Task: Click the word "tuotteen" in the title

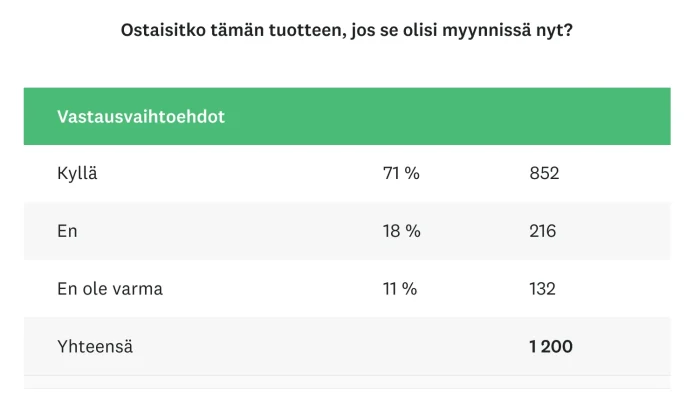Action: pos(304,31)
